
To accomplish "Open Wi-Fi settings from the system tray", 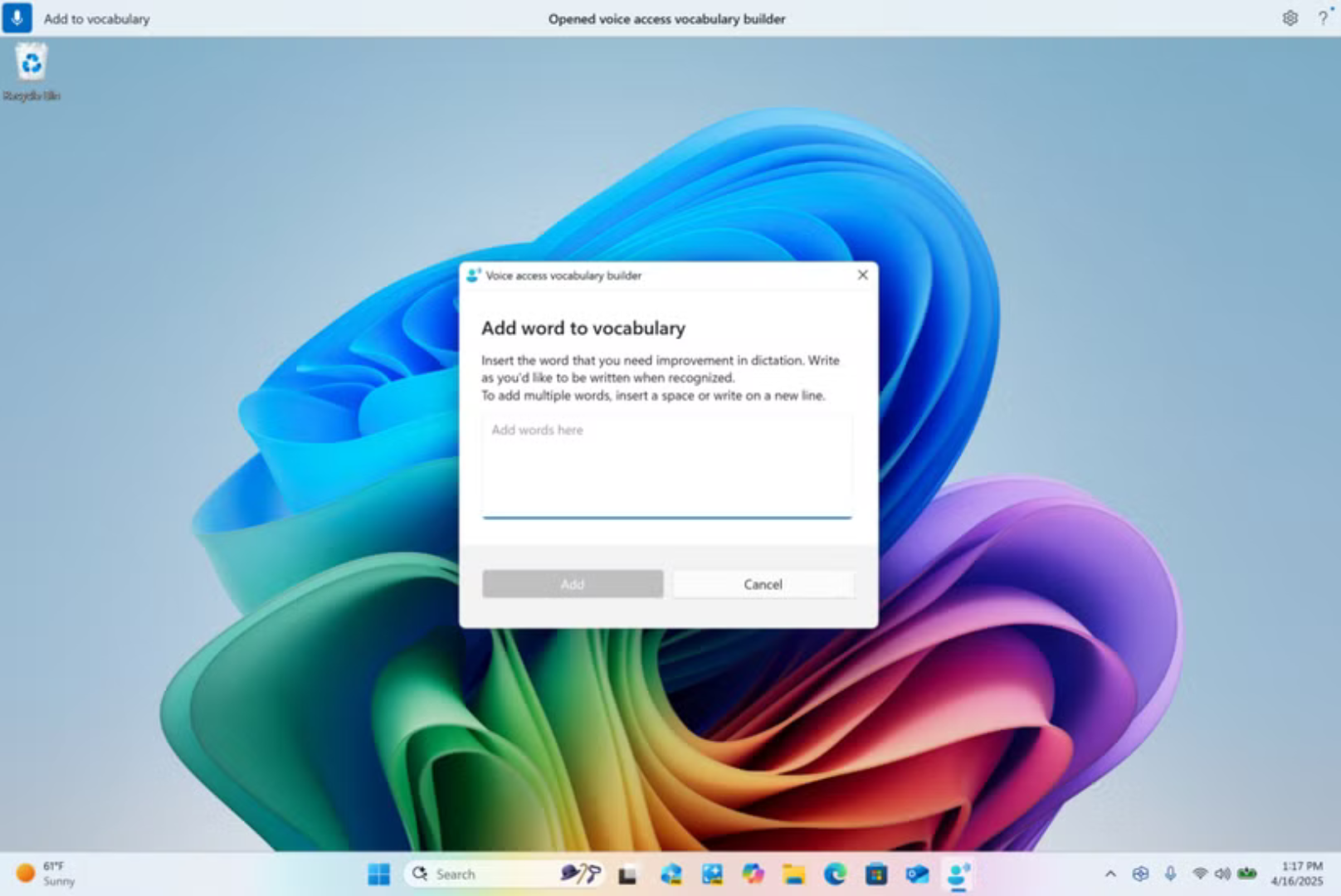I will click(x=1202, y=874).
